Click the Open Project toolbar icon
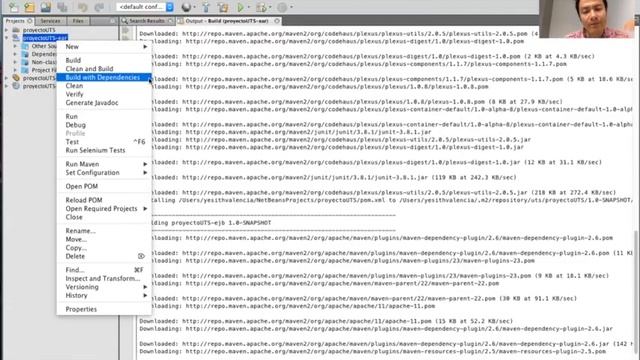Image resolution: width=640 pixels, height=360 pixels. tap(46, 7)
